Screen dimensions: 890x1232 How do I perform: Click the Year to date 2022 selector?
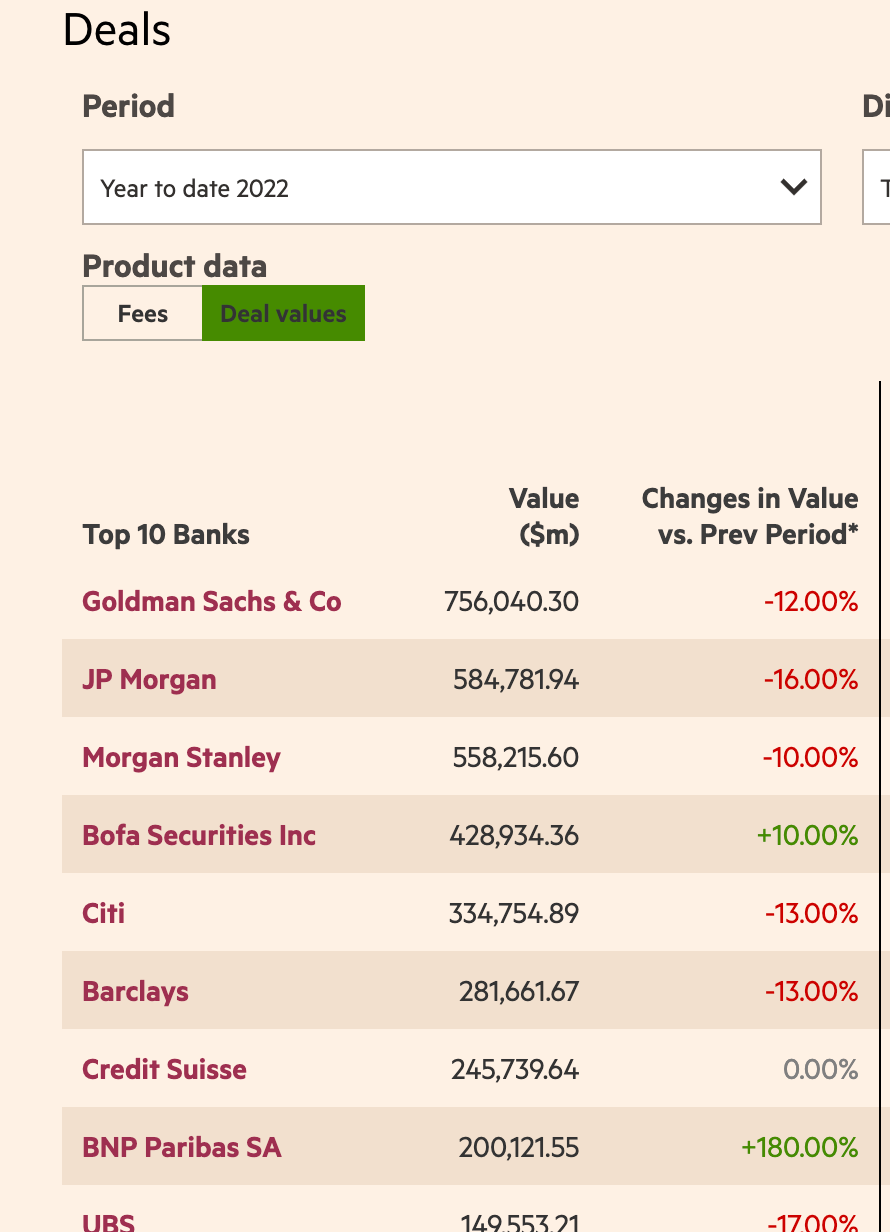(x=450, y=187)
